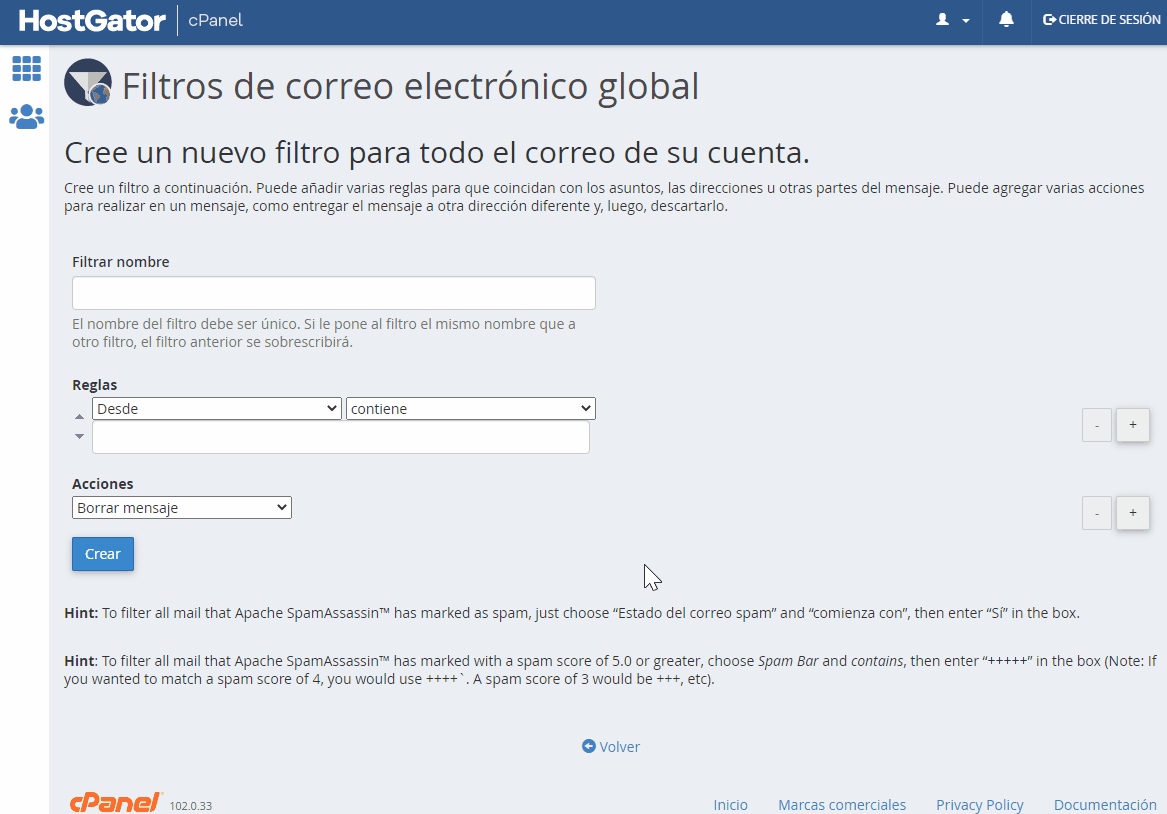This screenshot has height=814, width=1167.
Task: Open the Documentación footer link
Action: [x=1105, y=804]
